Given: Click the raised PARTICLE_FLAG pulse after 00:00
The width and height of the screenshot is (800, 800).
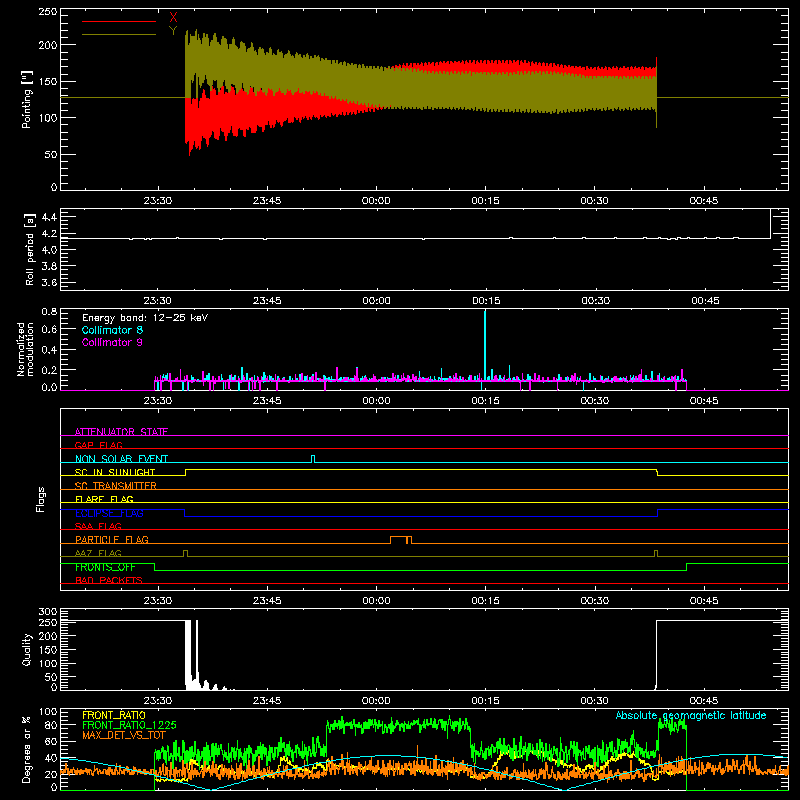Looking at the screenshot, I should tap(401, 539).
